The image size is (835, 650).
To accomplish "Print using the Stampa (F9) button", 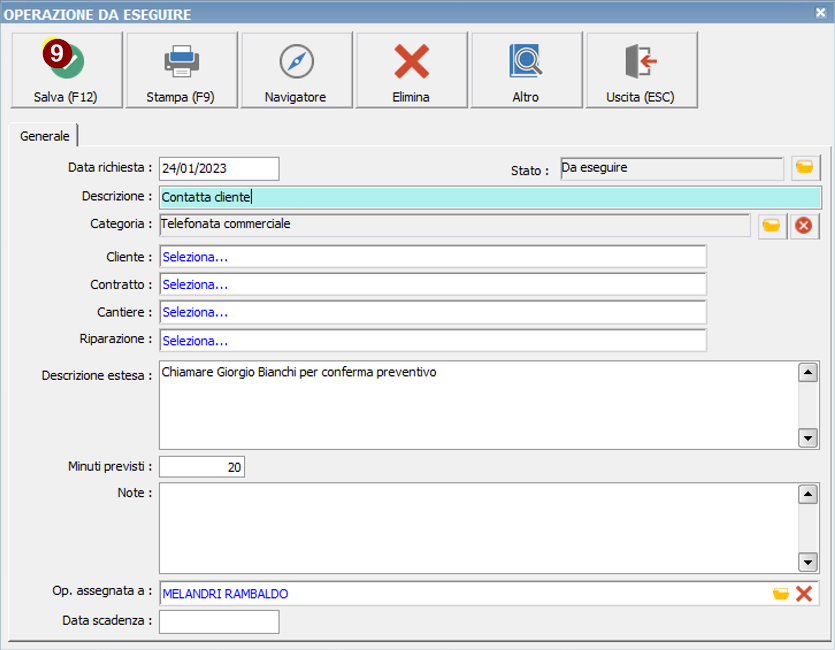I will (181, 69).
